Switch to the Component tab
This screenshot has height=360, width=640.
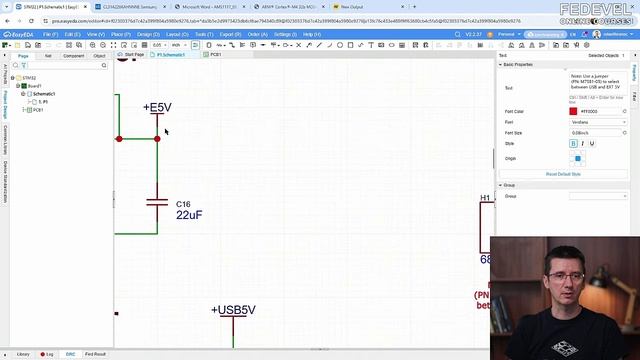pyautogui.click(x=73, y=56)
